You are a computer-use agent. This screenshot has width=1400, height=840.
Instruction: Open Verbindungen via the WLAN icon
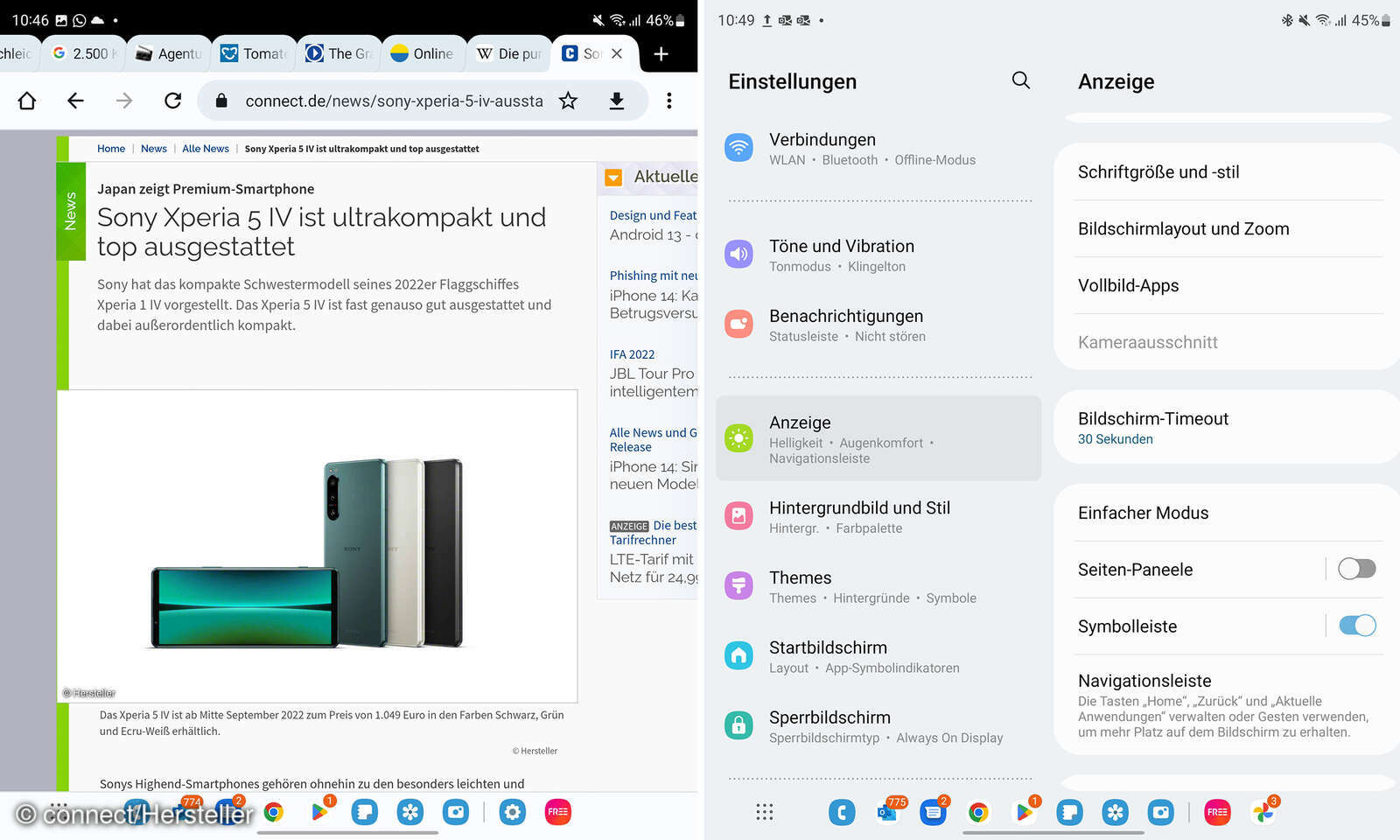click(x=739, y=147)
